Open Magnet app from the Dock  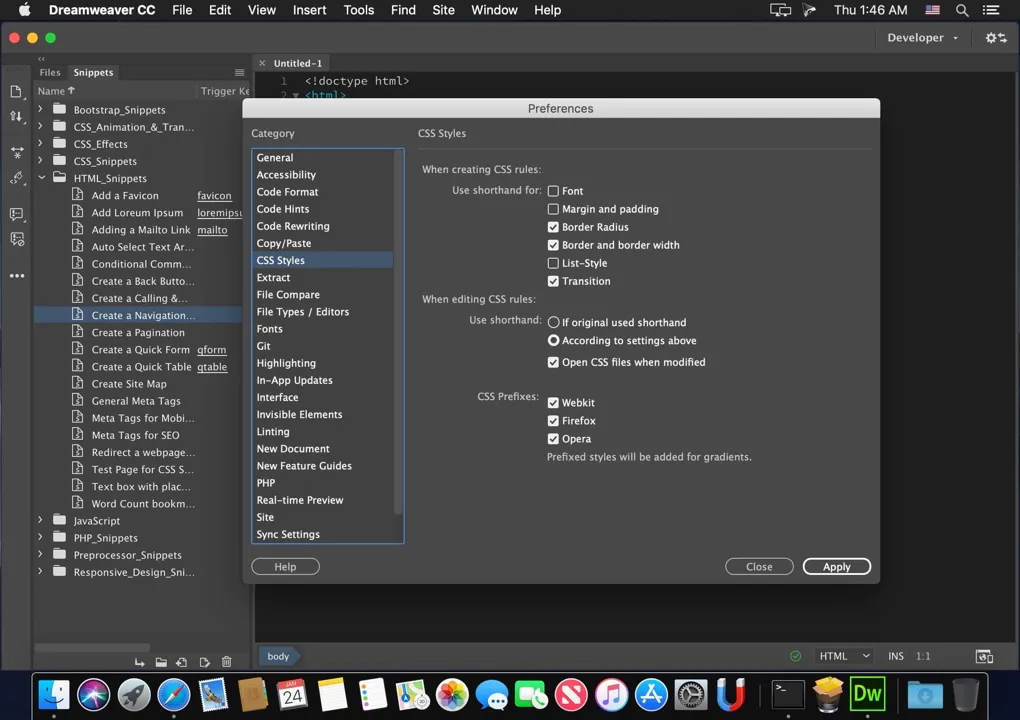click(x=731, y=695)
